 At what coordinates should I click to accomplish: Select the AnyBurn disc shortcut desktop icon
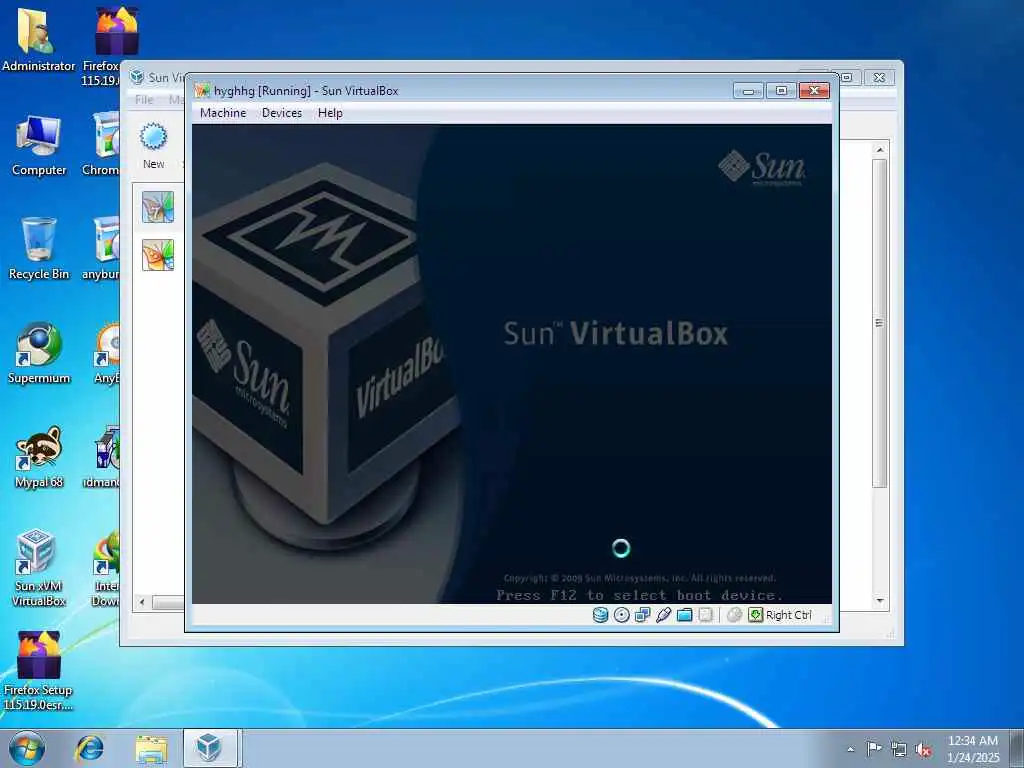(106, 353)
